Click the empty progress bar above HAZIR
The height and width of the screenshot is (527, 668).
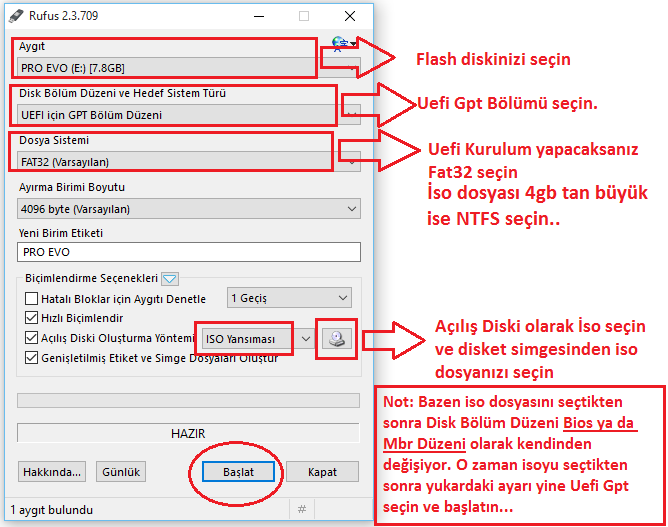pyautogui.click(x=188, y=400)
